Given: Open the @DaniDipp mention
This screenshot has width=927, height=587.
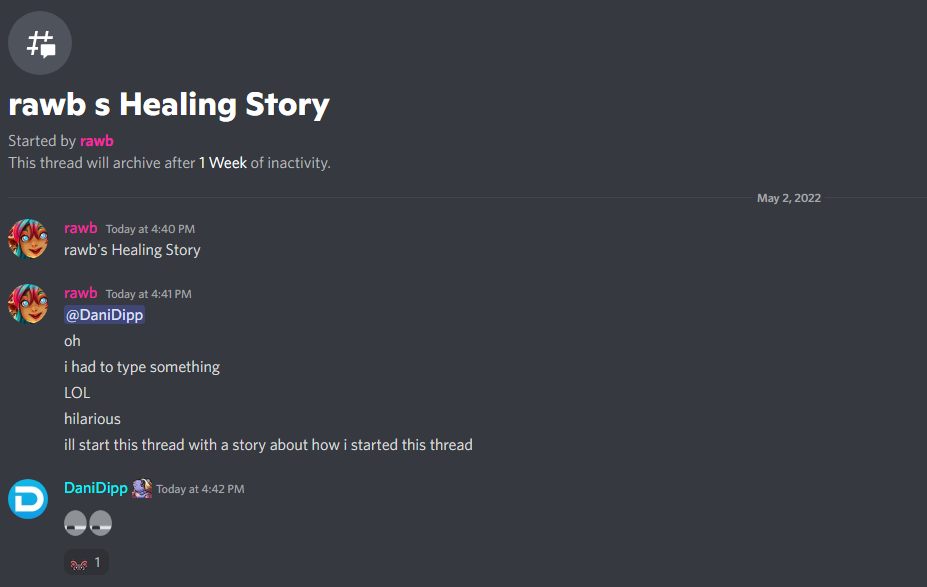Looking at the screenshot, I should [104, 314].
